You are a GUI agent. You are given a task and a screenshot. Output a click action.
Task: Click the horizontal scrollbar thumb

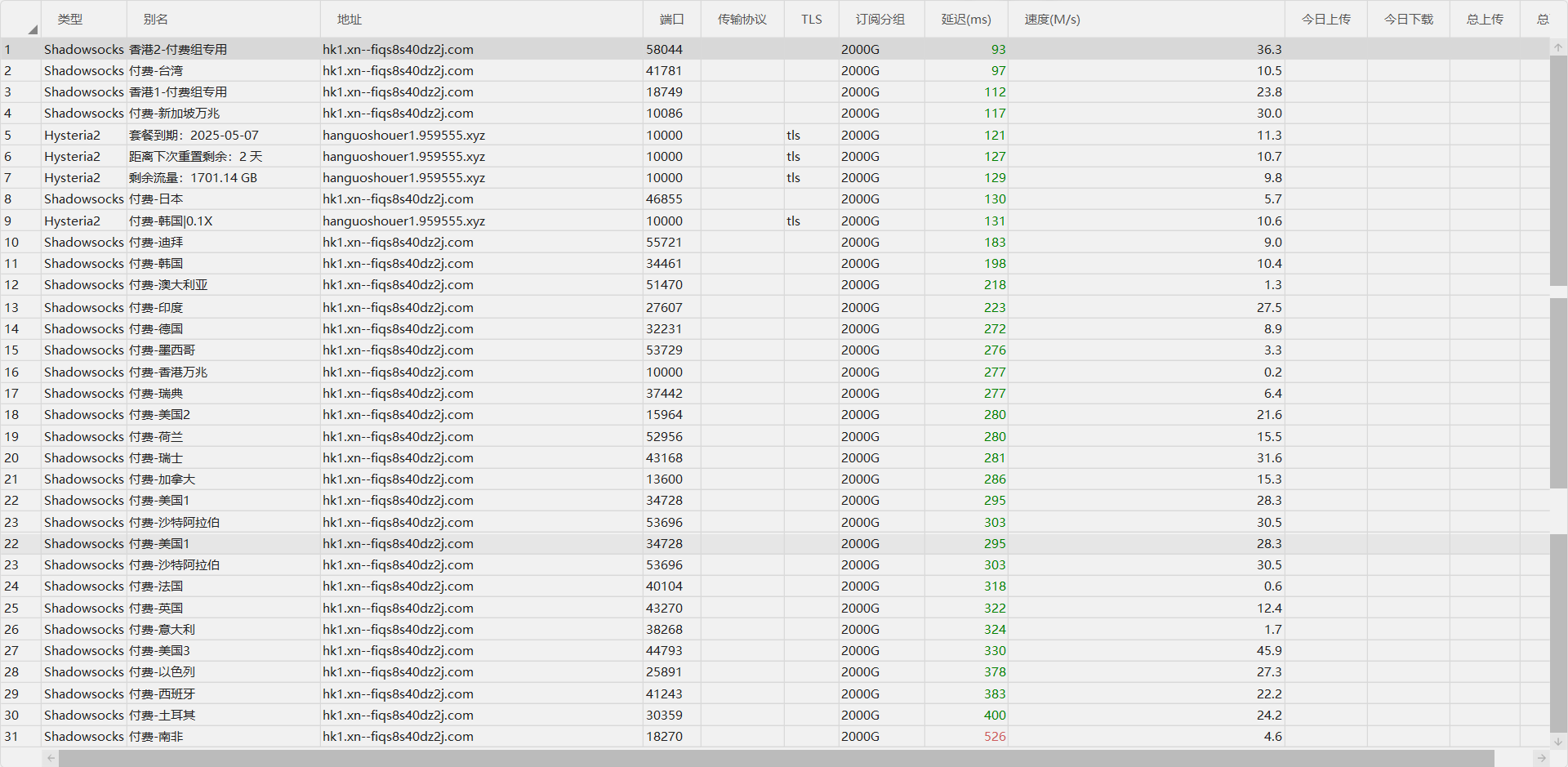tap(776, 758)
